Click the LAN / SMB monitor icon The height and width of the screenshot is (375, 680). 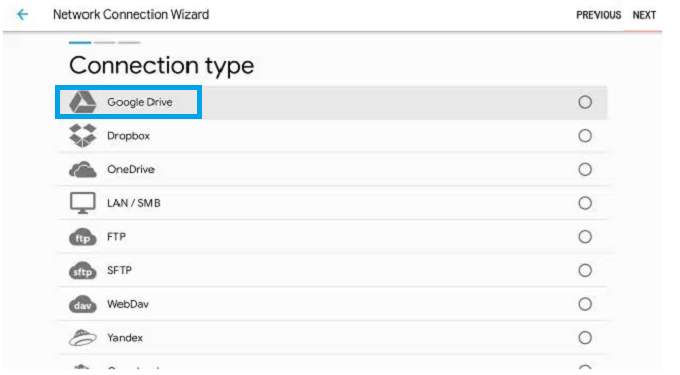coord(82,203)
